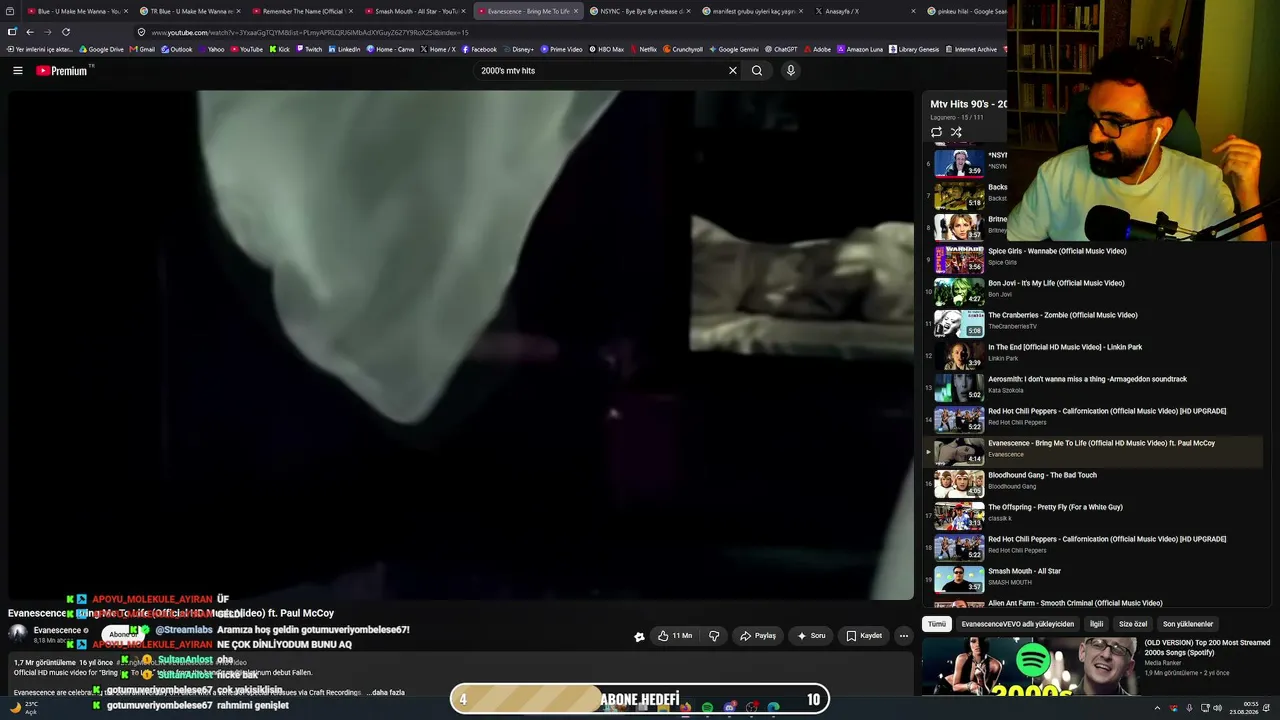Expand the description with ...daha fazla

click(386, 692)
